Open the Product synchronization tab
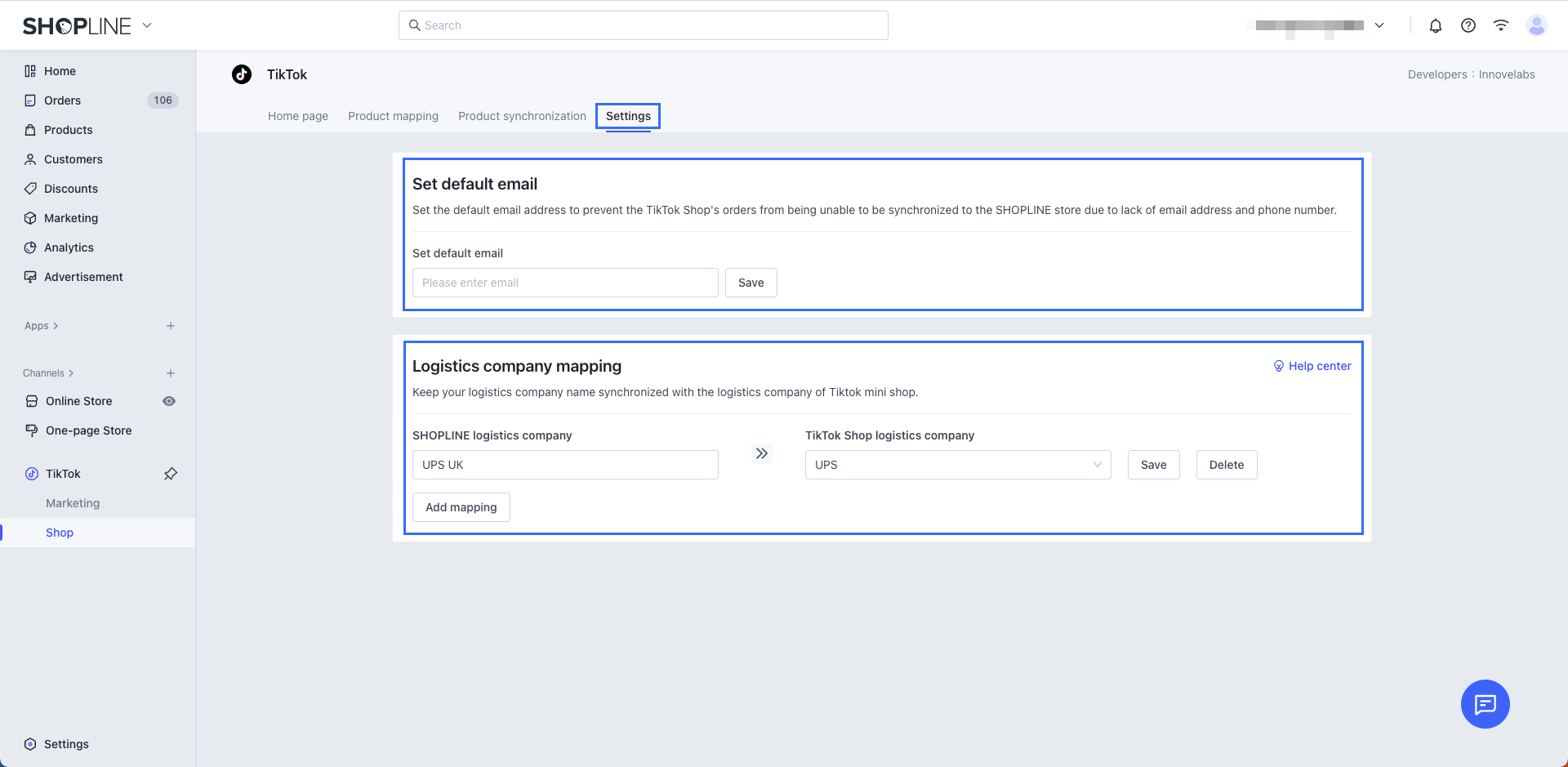The width and height of the screenshot is (1568, 767). coord(522,116)
